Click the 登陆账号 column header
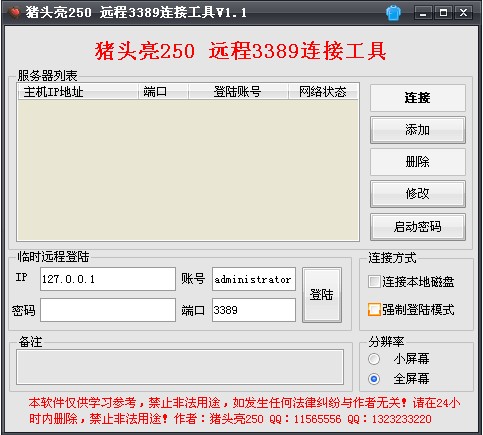 click(238, 92)
